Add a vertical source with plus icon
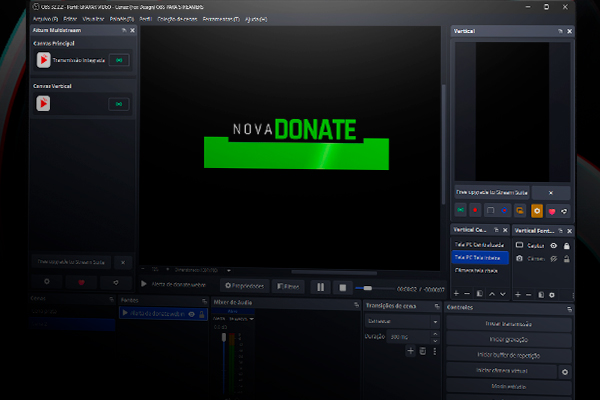Viewport: 600px width, 400px height. click(x=518, y=294)
